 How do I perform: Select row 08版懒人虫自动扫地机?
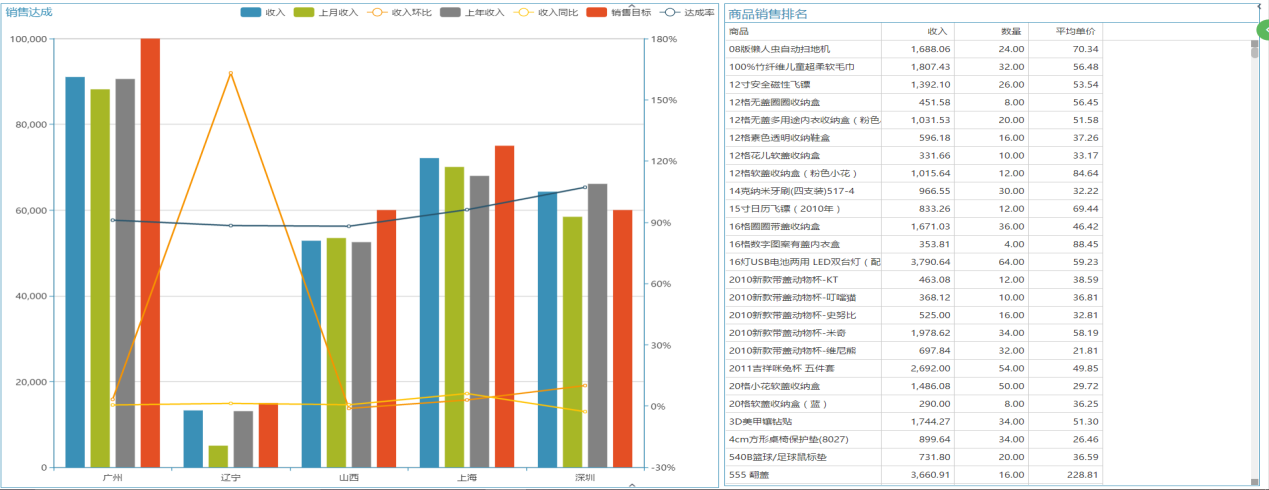click(914, 49)
